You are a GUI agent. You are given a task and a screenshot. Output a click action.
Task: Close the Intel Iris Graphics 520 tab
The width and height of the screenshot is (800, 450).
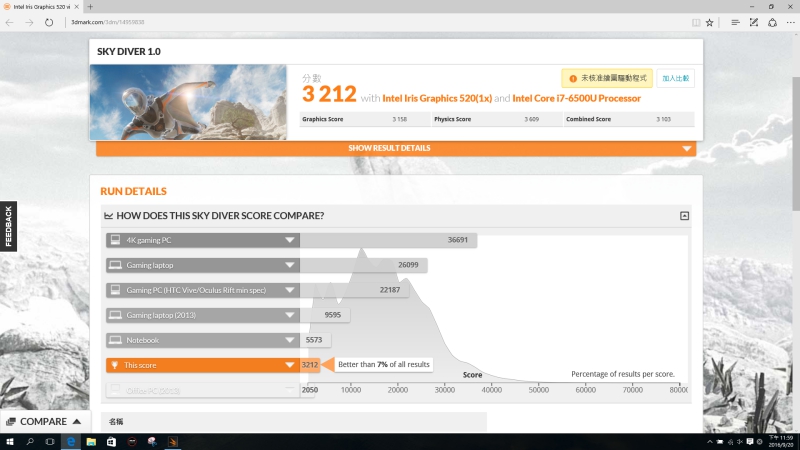(x=77, y=7)
